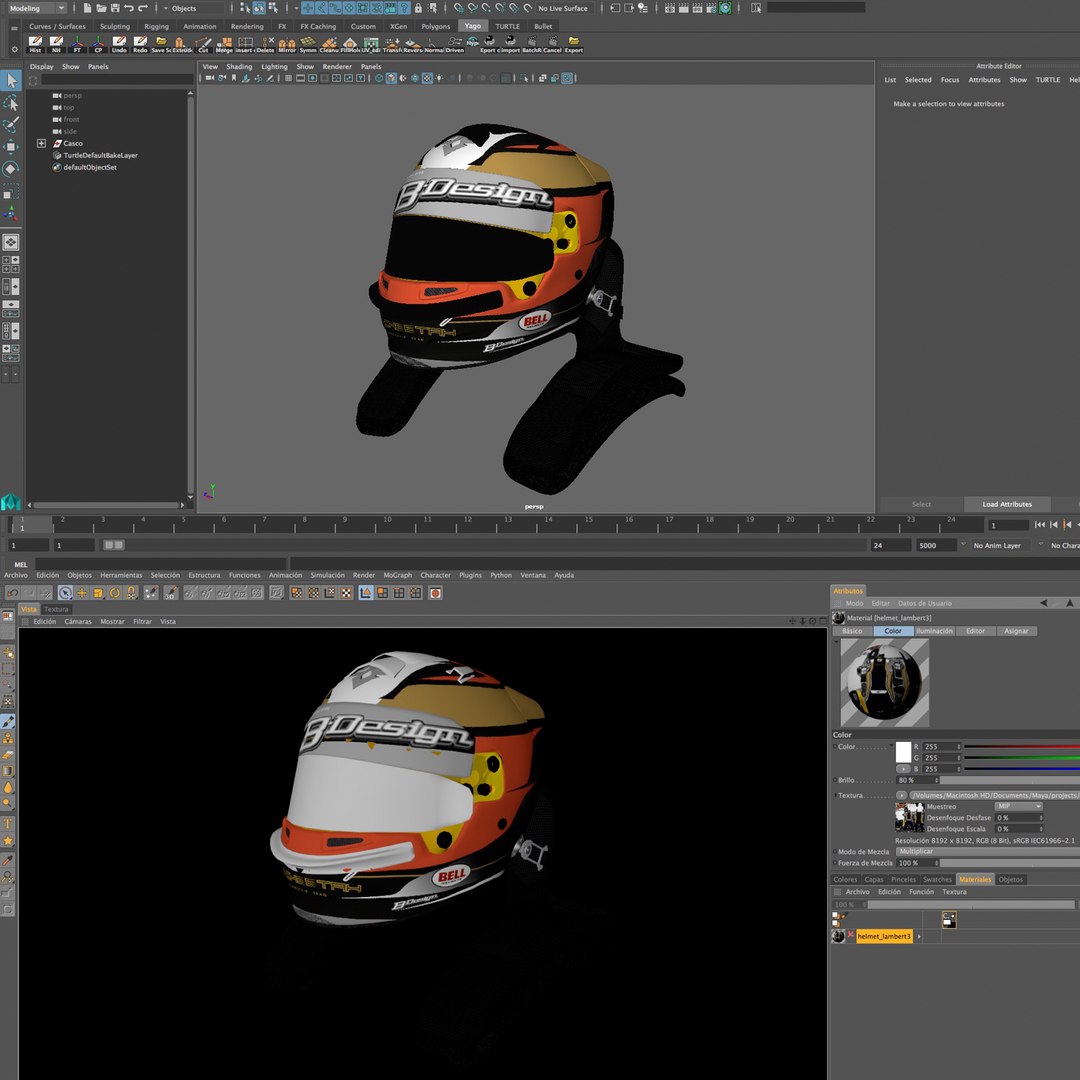Collapse the material preview disclosure triangle
This screenshot has height=1080, width=1080.
coord(836,642)
